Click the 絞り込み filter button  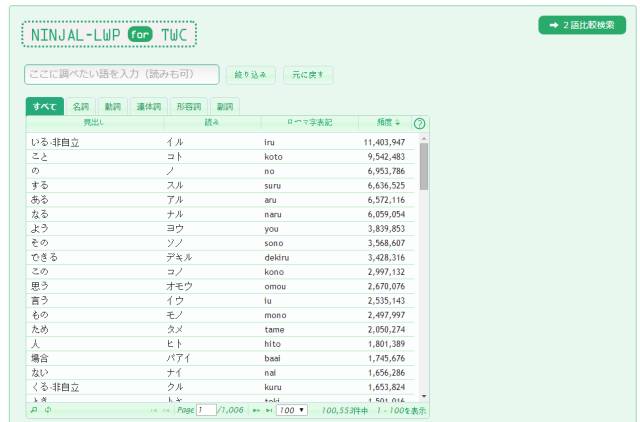250,75
